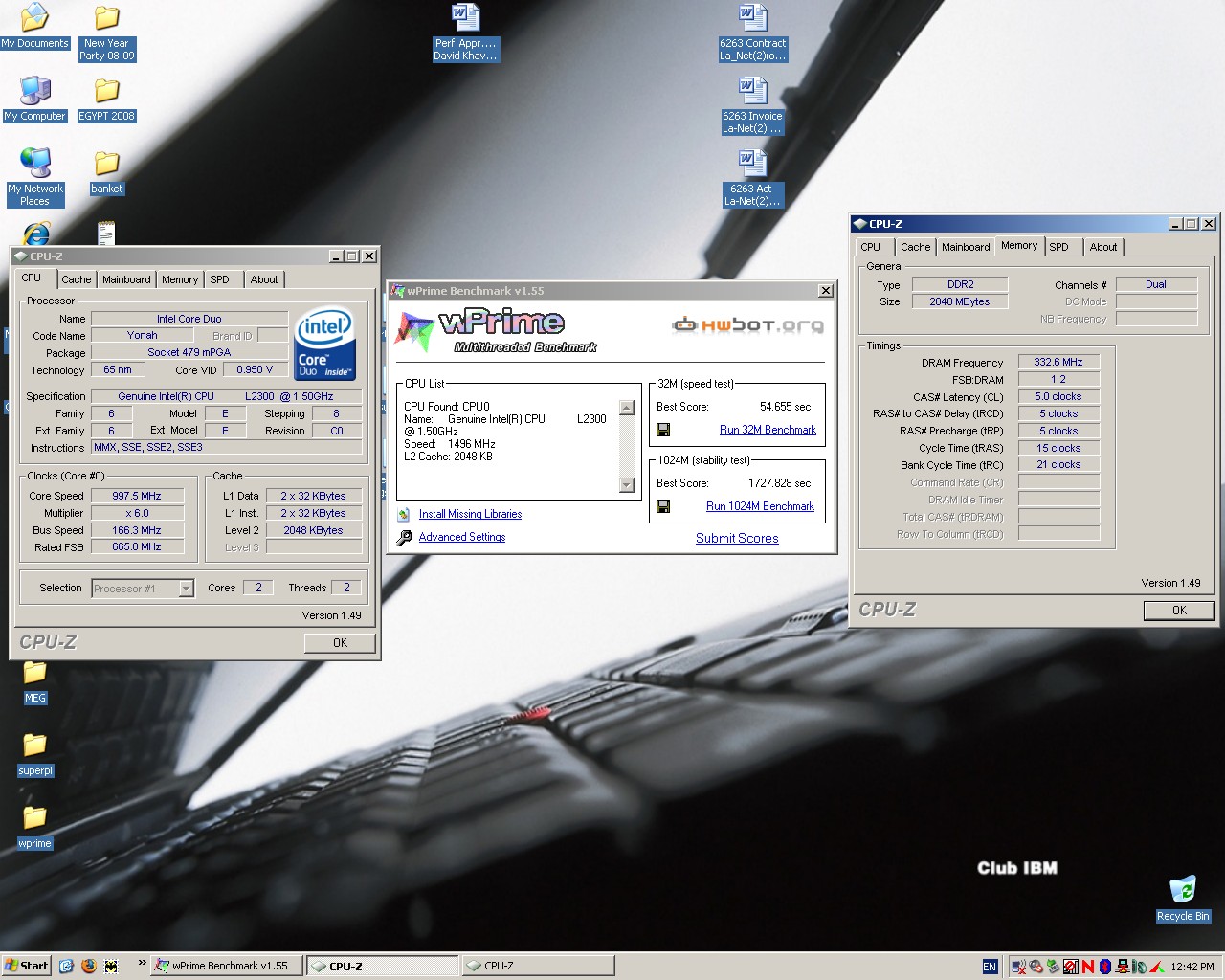1225x980 pixels.
Task: Click the Run 1024M Benchmark link
Action: [x=760, y=506]
